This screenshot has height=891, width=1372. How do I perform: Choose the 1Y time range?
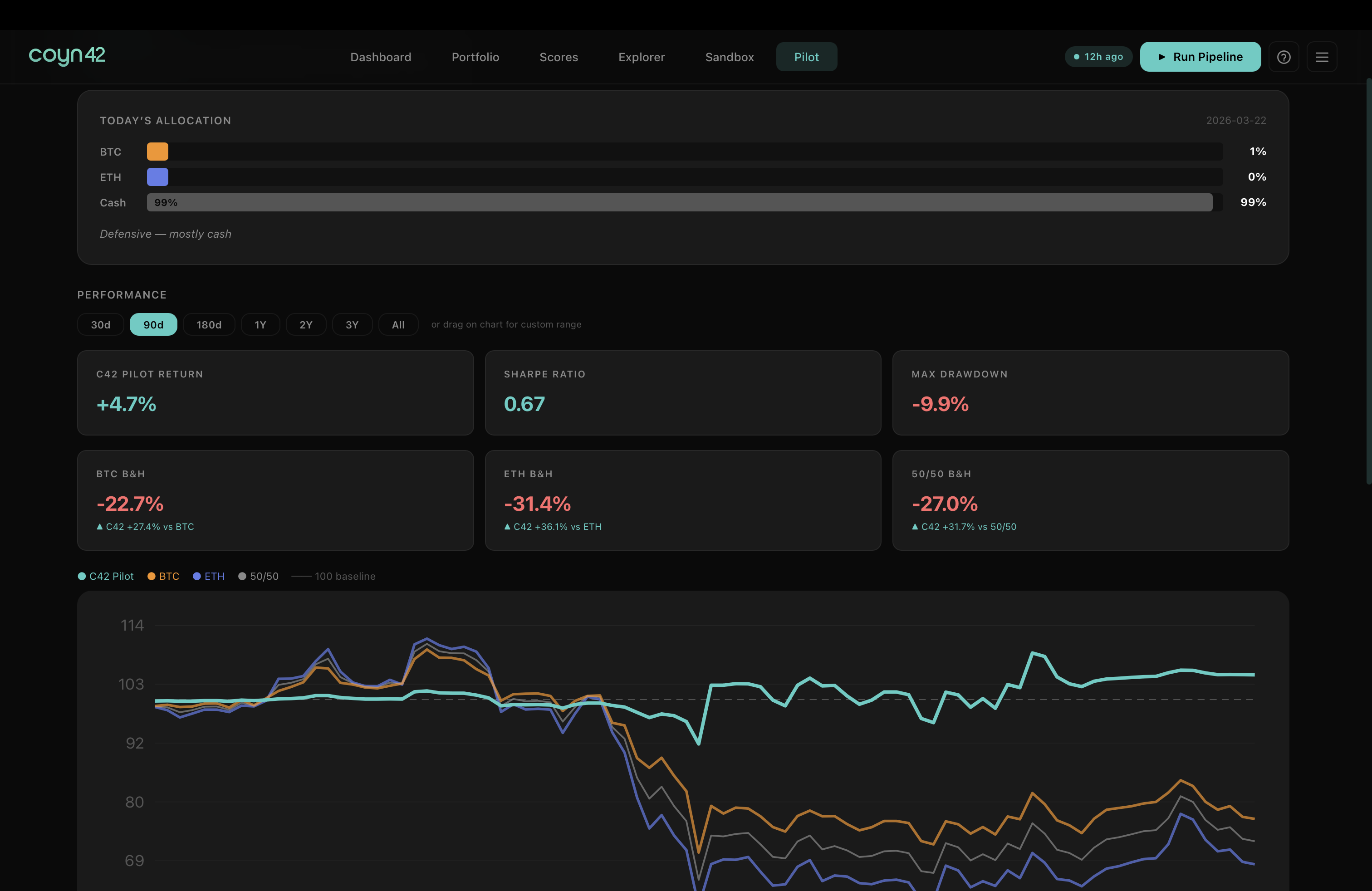(x=260, y=324)
